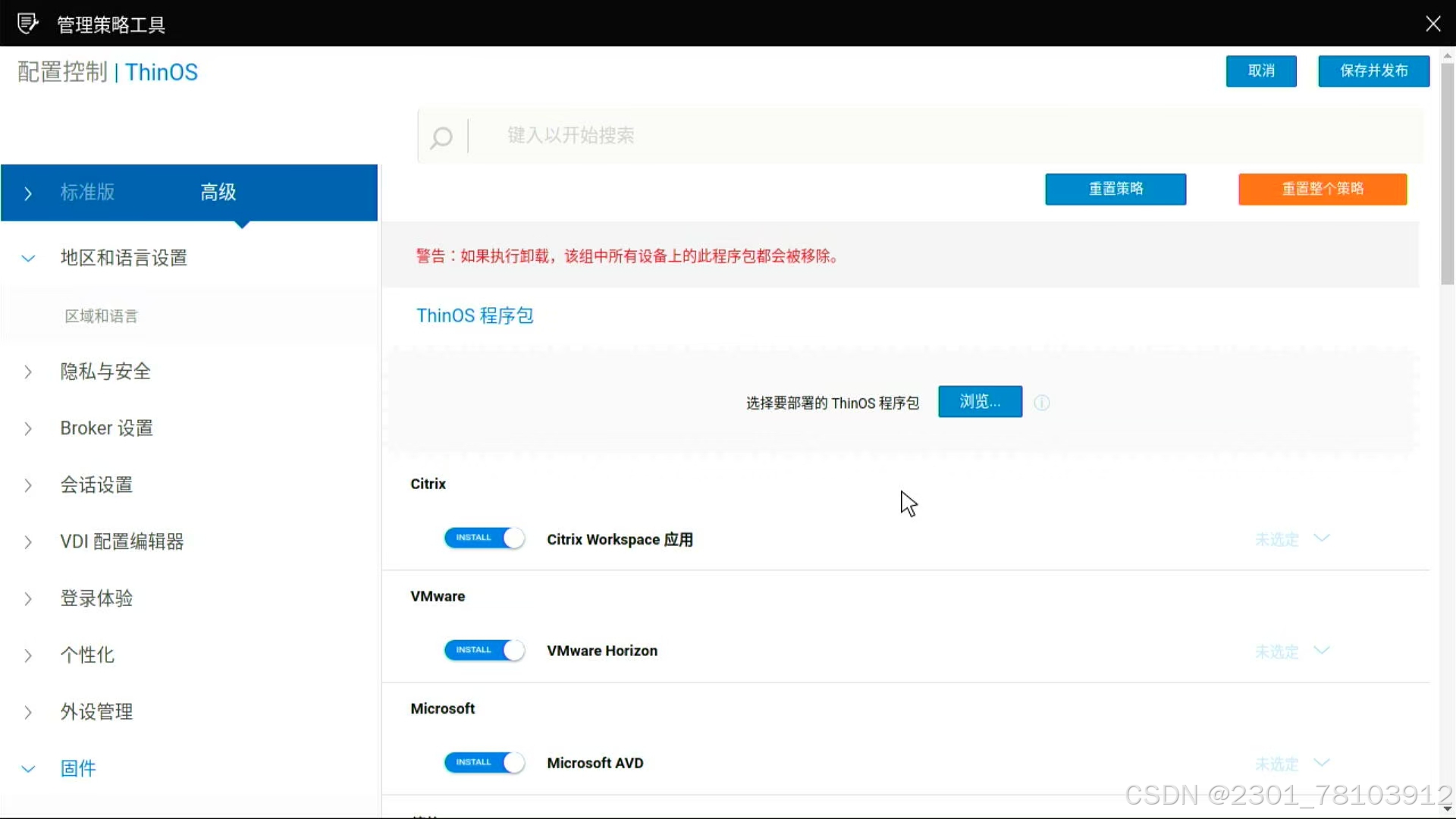Click the search magnifier icon
The width and height of the screenshot is (1456, 819).
tap(441, 137)
